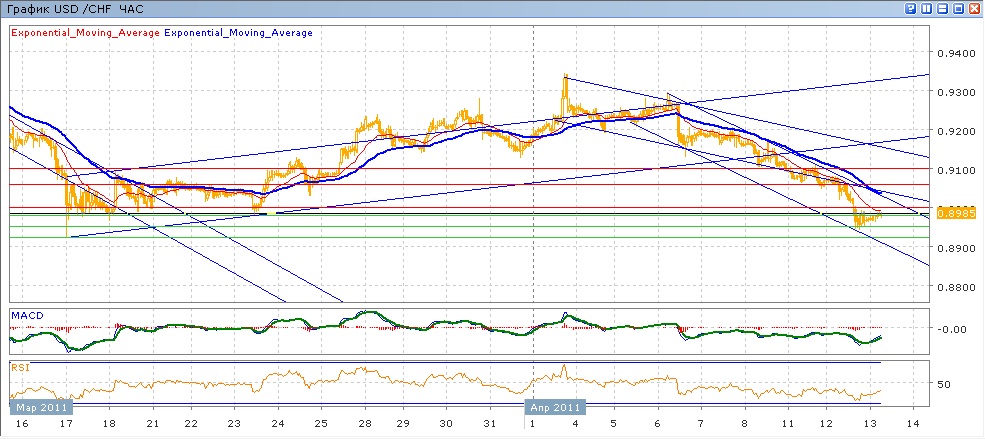
Task: Click the 0.9400 price axis label
Action: click(957, 53)
